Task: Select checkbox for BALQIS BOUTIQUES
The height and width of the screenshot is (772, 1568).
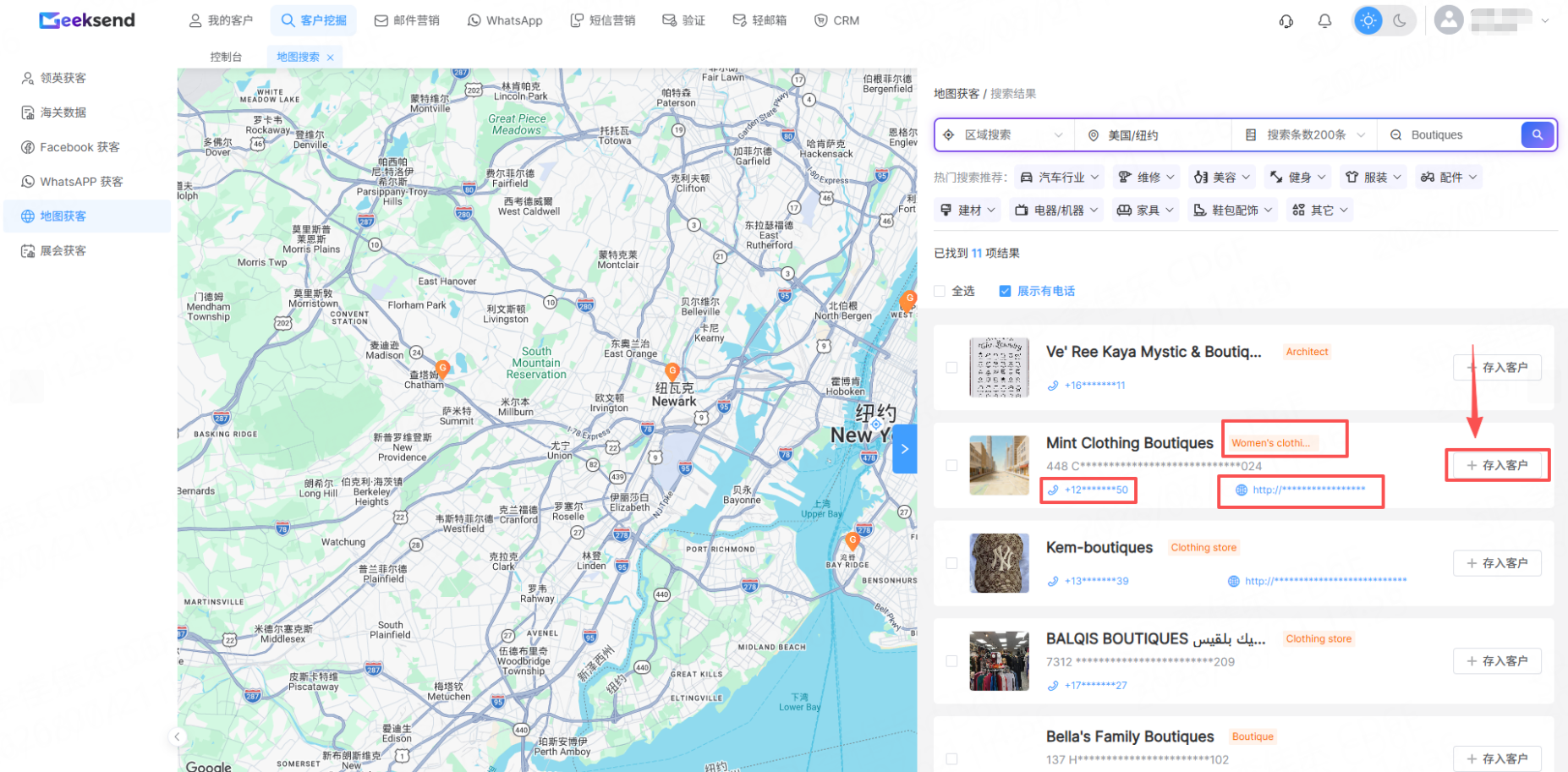Action: [951, 661]
